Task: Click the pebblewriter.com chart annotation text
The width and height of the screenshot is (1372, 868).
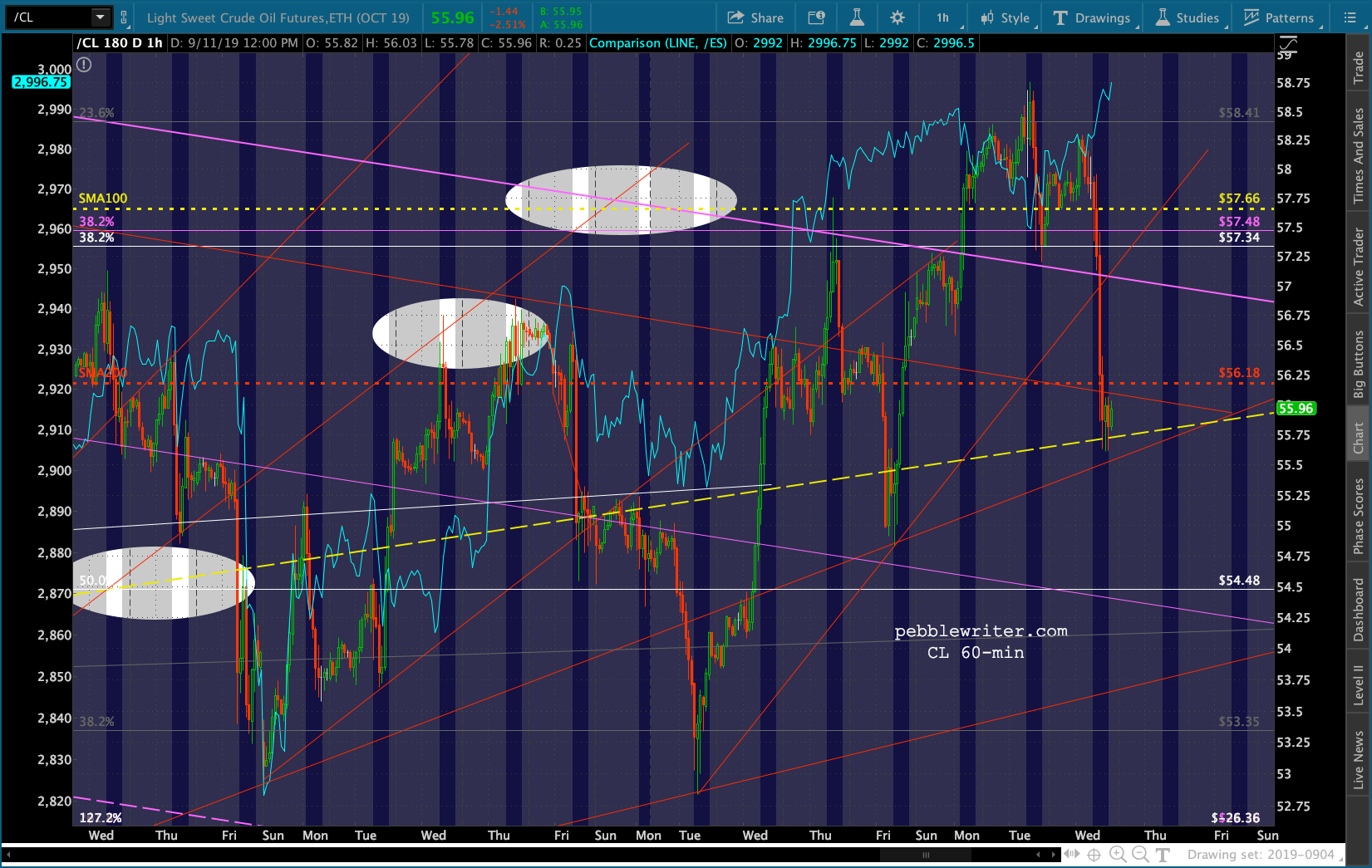Action: 981,631
